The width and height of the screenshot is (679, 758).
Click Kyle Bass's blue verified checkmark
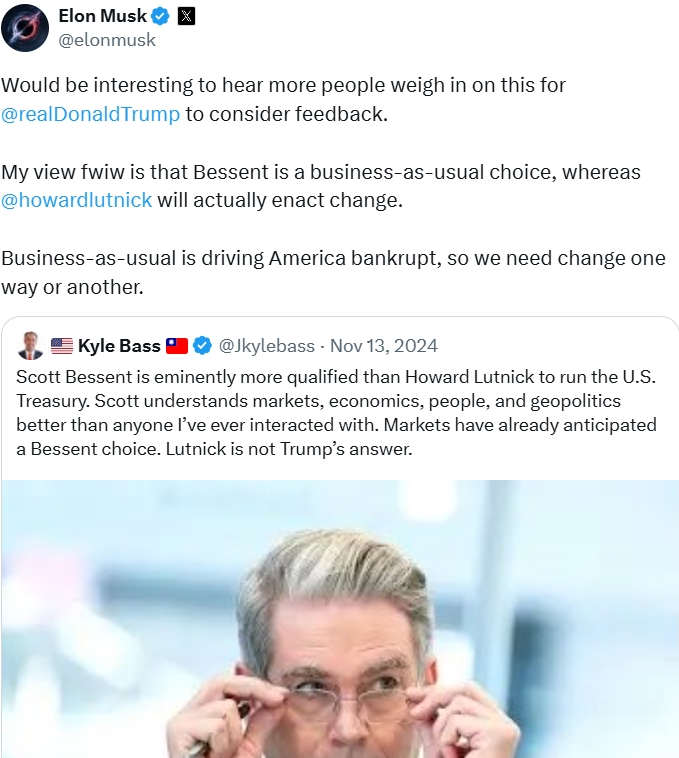point(202,346)
